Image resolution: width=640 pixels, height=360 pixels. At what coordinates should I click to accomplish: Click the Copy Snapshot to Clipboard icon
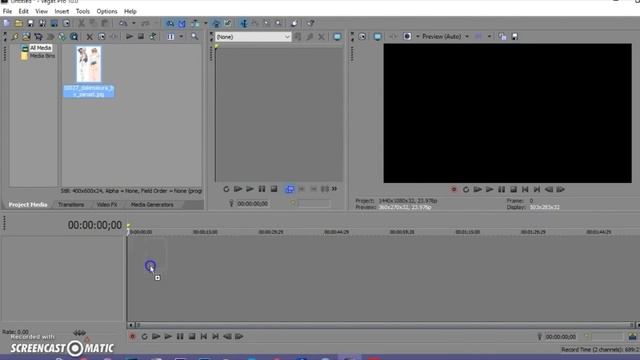point(503,37)
